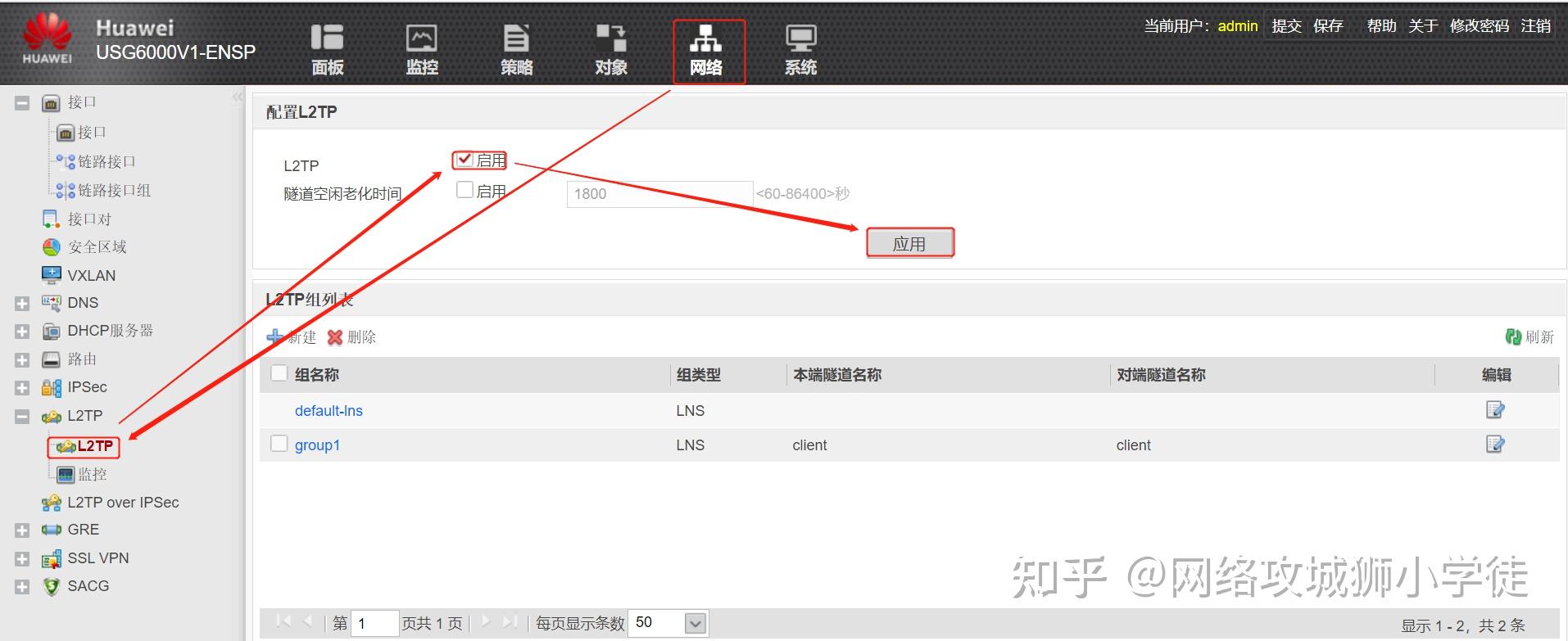The height and width of the screenshot is (641, 1568).
Task: Click the page number input field
Action: tap(374, 623)
